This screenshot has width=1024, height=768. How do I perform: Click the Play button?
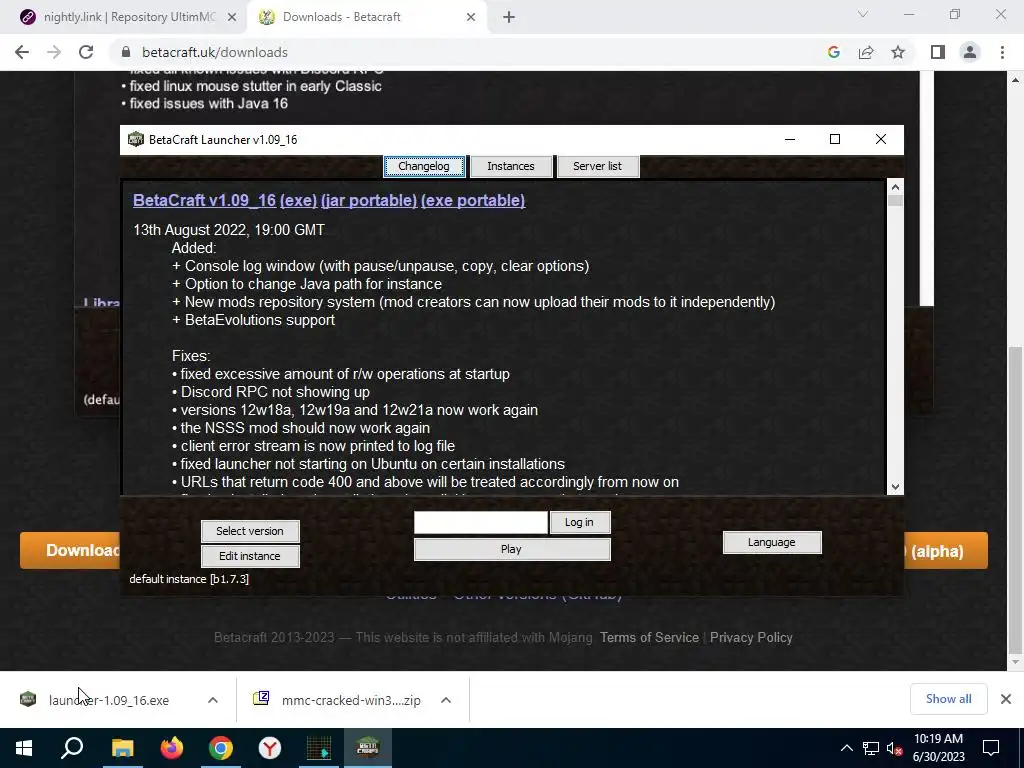click(512, 549)
